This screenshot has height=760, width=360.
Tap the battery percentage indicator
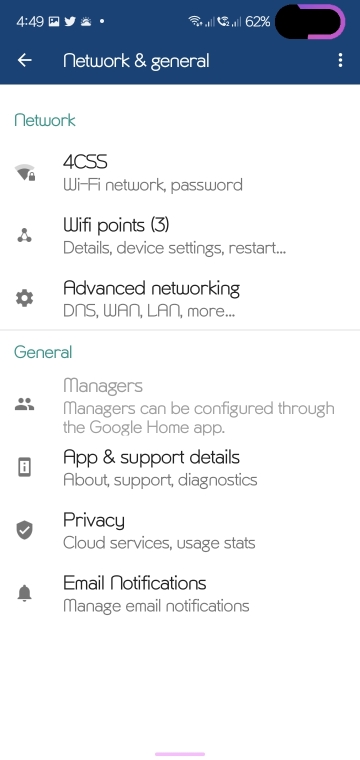[x=257, y=21]
